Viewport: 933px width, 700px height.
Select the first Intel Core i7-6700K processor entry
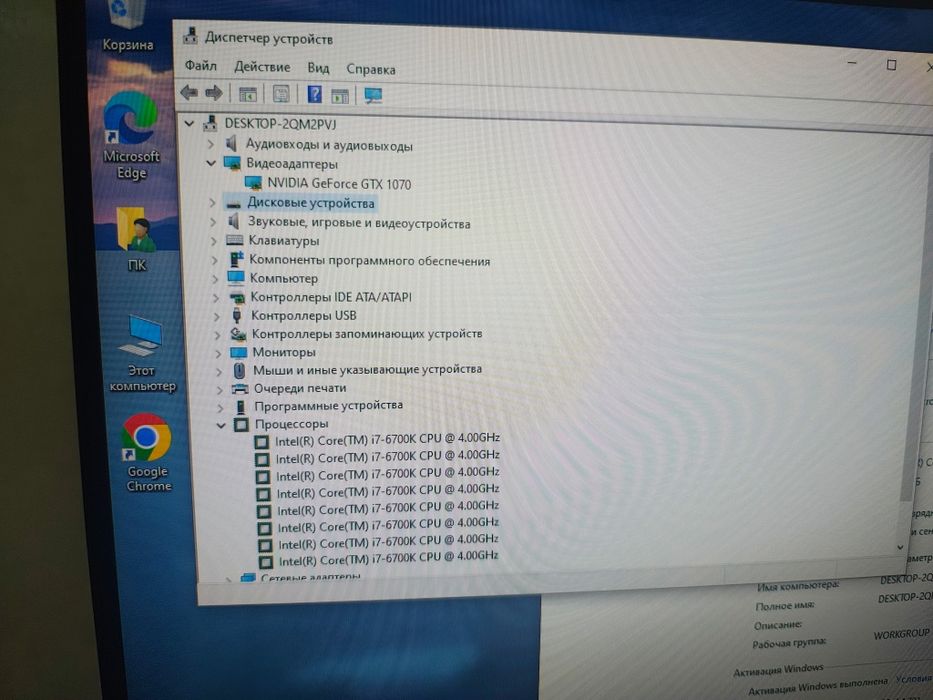click(387, 440)
